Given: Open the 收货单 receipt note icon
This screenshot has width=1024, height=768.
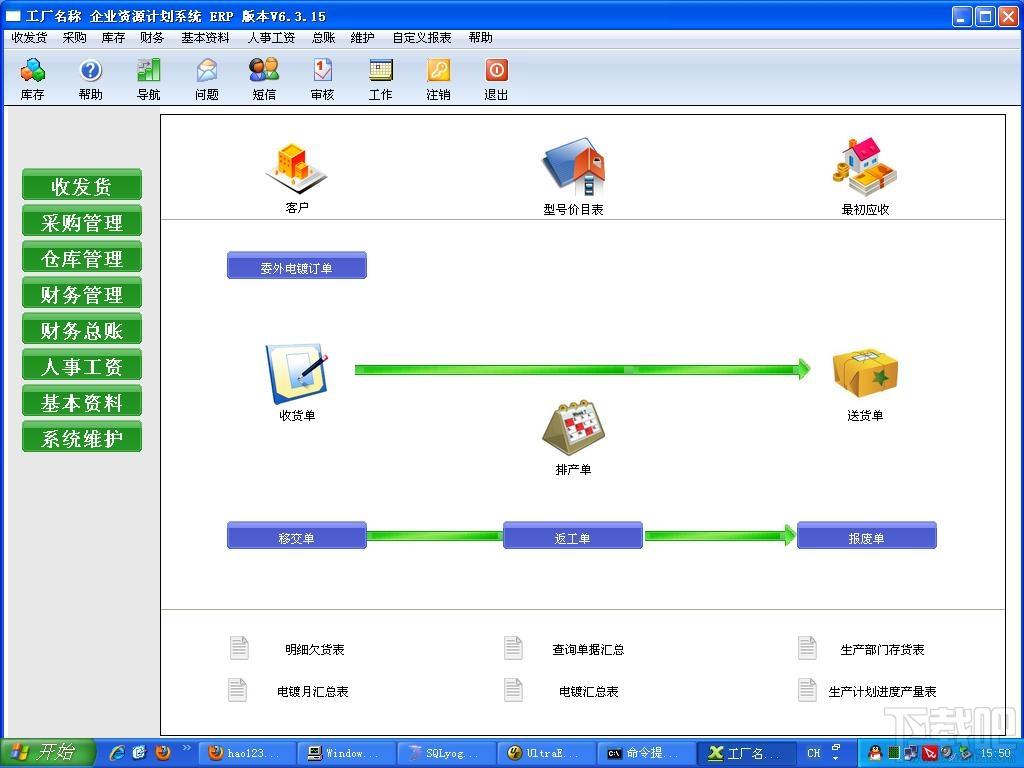Looking at the screenshot, I should tap(296, 374).
